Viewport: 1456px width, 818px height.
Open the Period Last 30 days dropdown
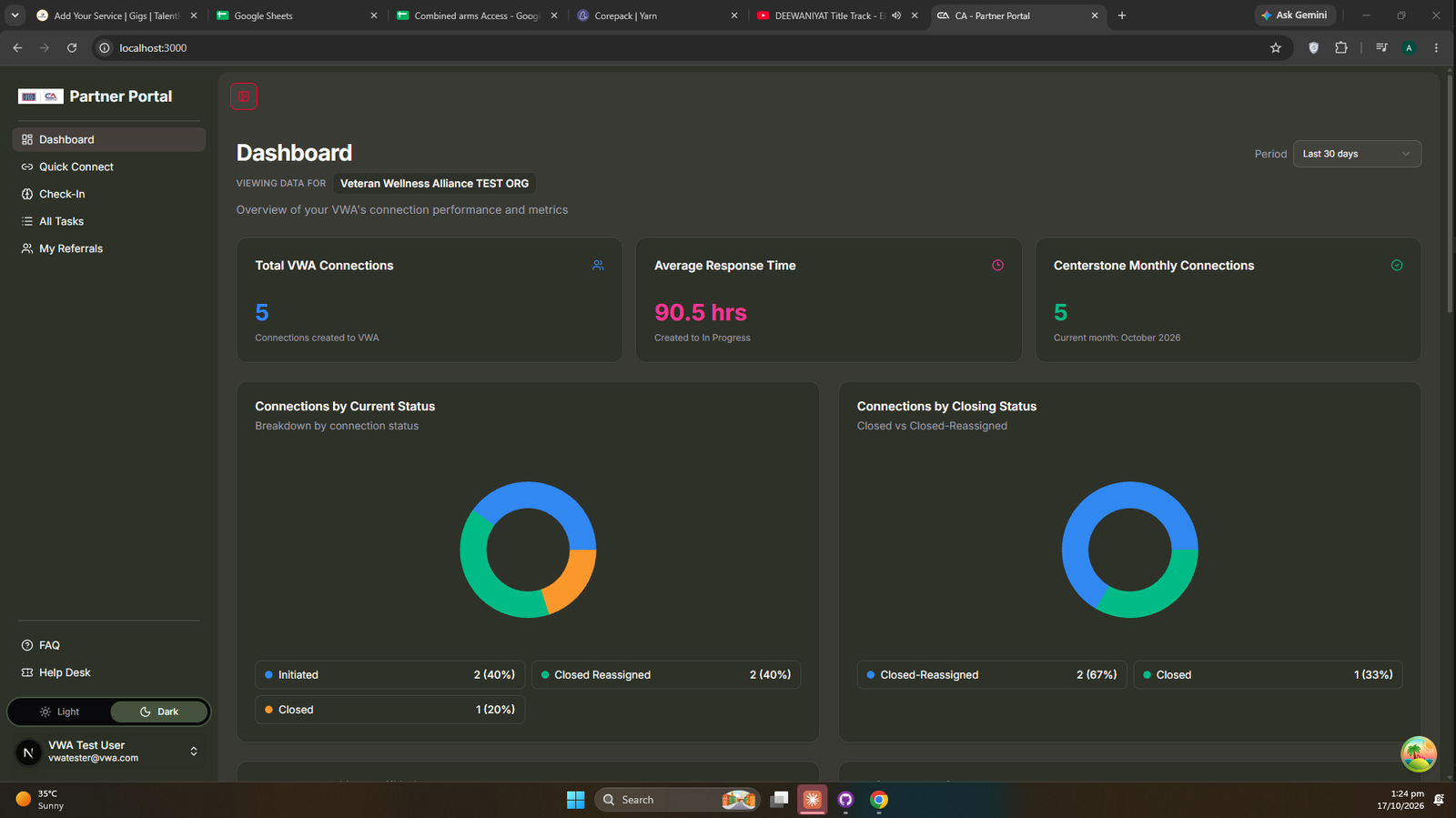[x=1357, y=154]
